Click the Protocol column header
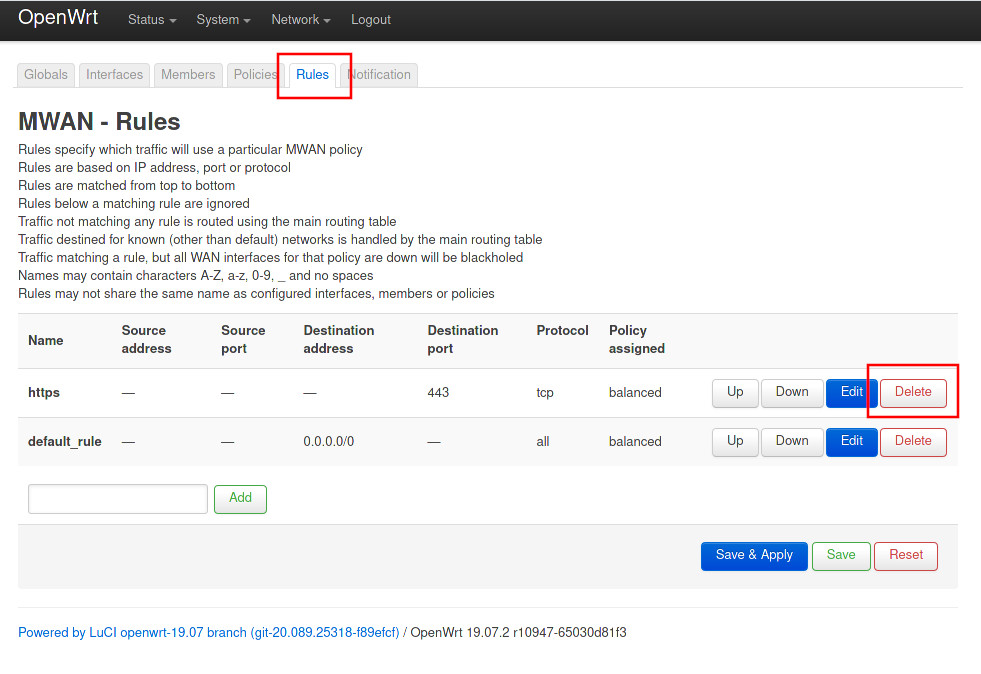 562,330
